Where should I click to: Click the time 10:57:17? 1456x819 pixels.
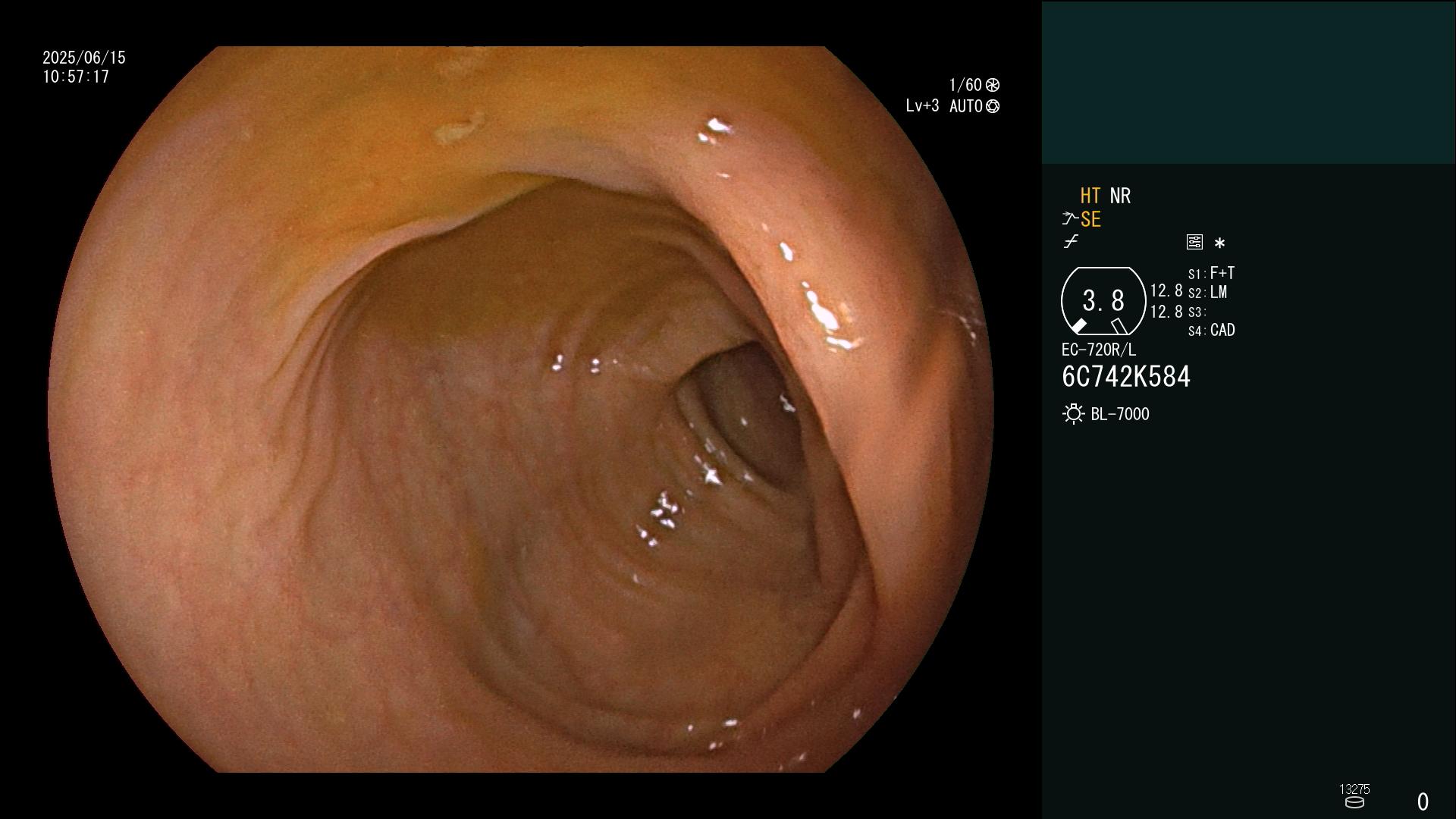pos(76,77)
